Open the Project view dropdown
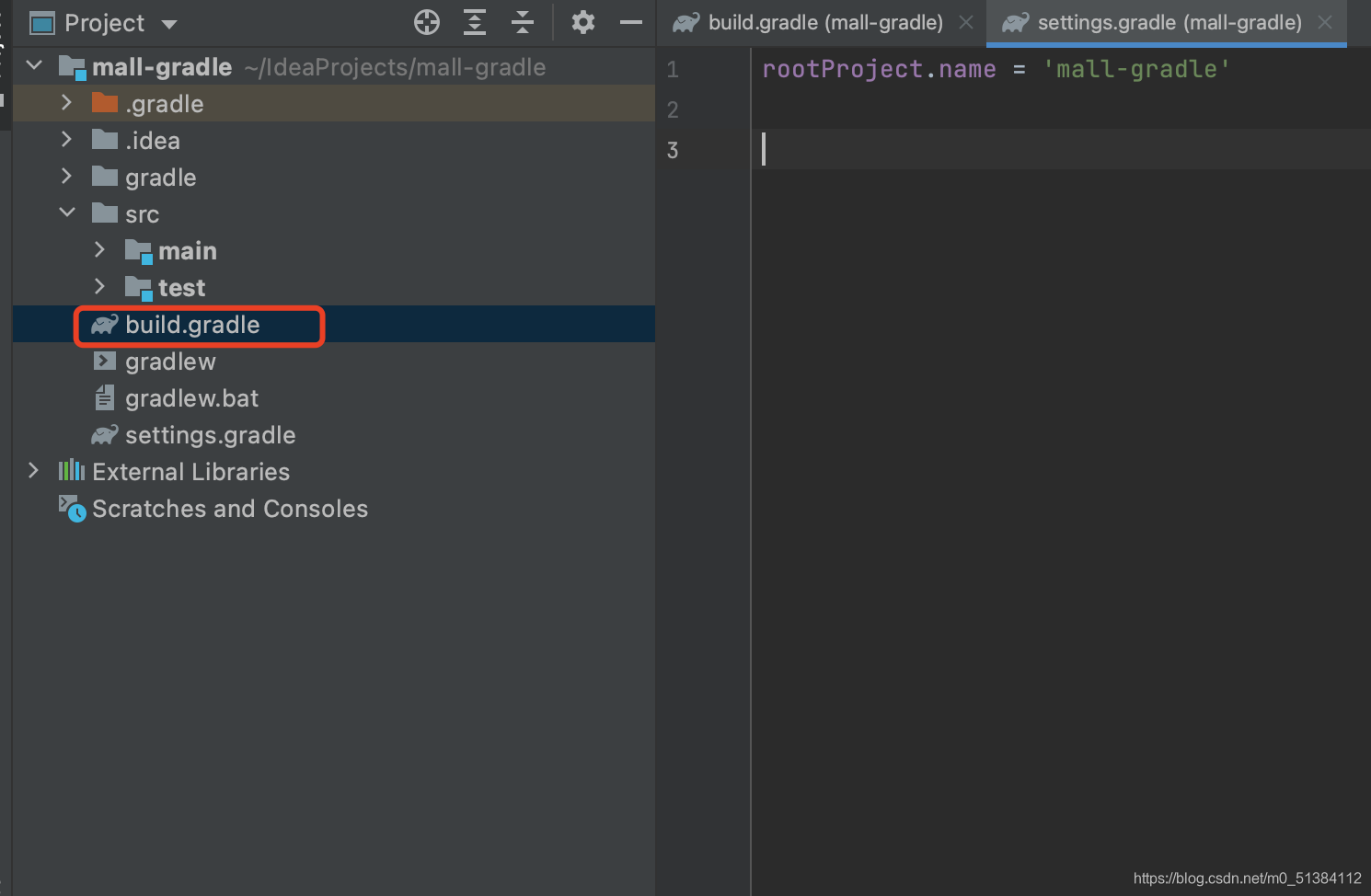The height and width of the screenshot is (896, 1371). click(169, 23)
